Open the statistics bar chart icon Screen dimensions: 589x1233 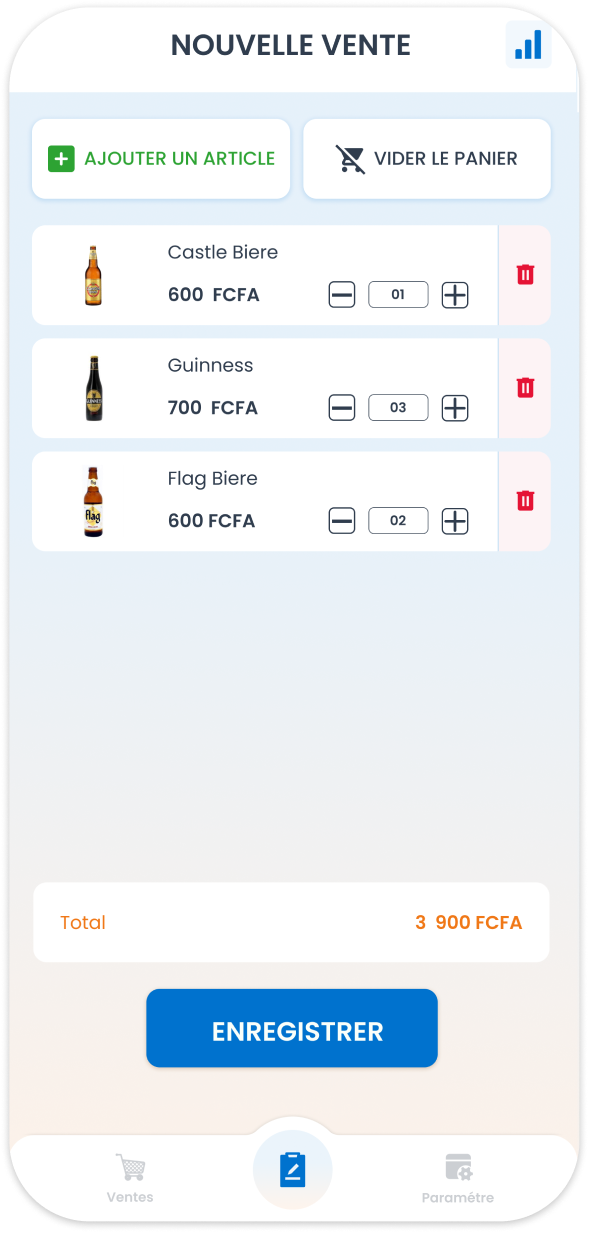tap(528, 45)
